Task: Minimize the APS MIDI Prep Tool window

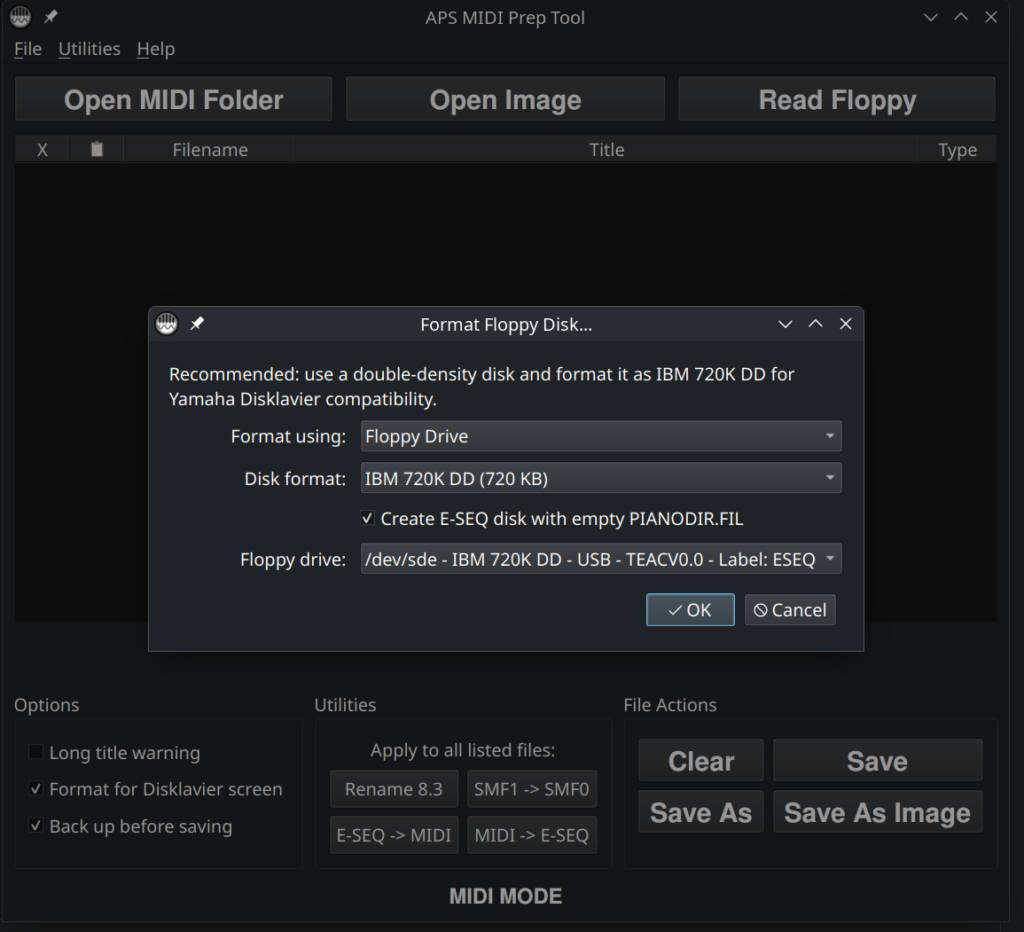Action: [931, 18]
